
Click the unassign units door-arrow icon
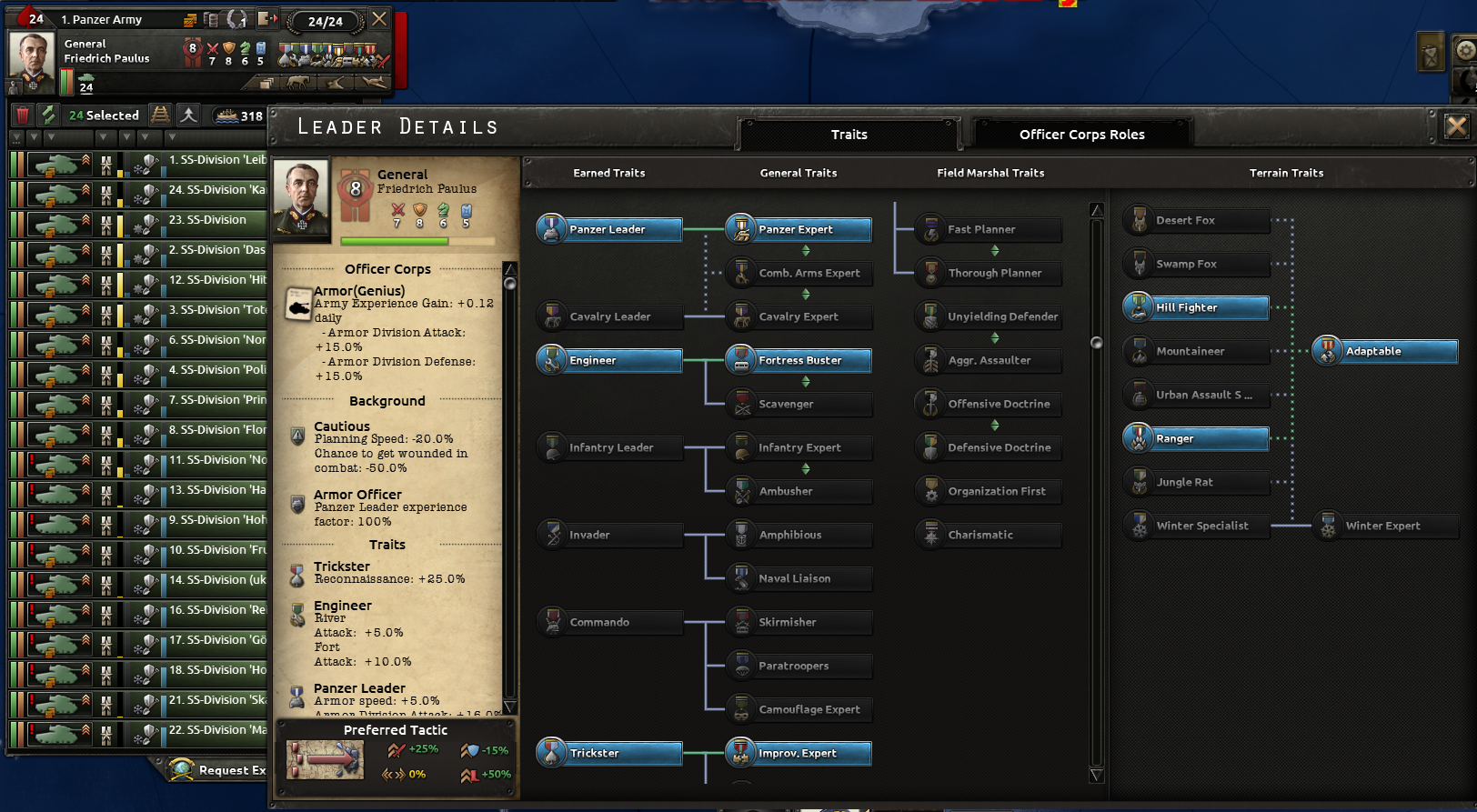tap(267, 18)
